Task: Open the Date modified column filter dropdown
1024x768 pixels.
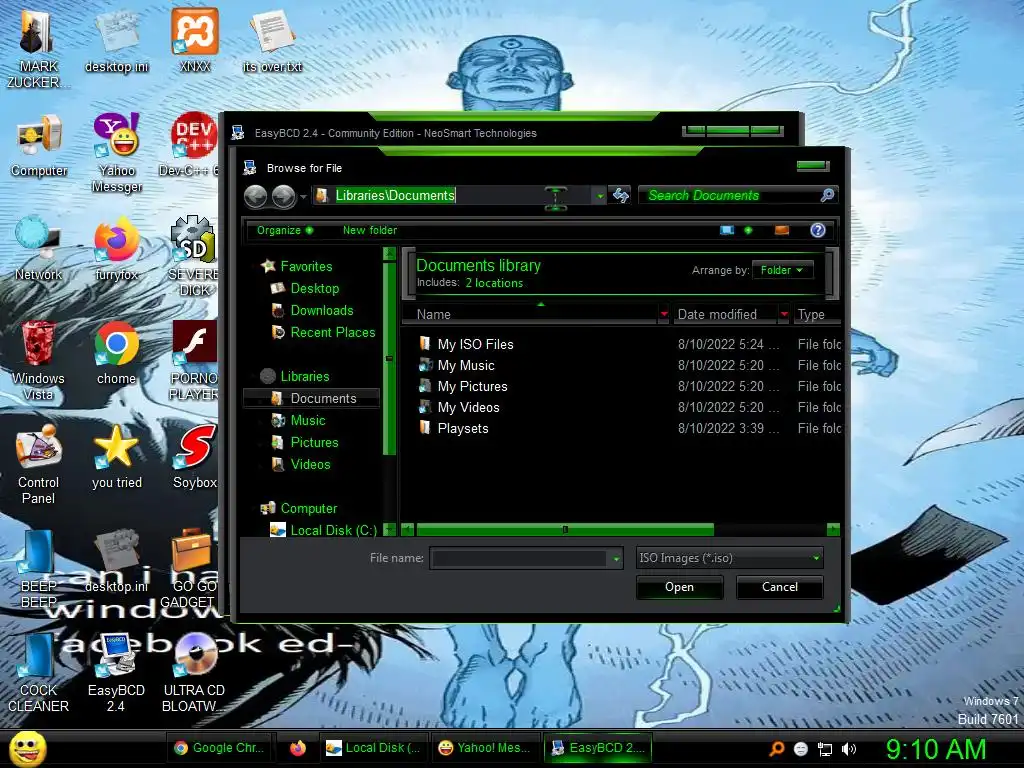Action: [x=784, y=314]
